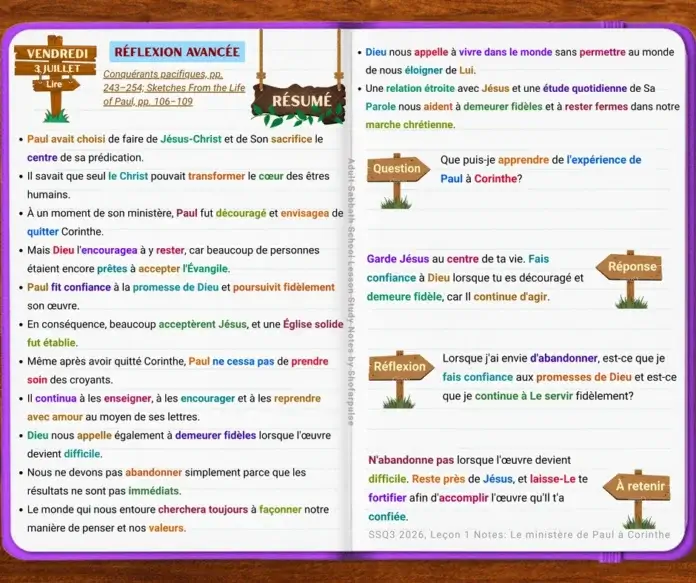Click the Vendredi 3 Juillet signpost
The height and width of the screenshot is (583, 696).
pos(55,78)
